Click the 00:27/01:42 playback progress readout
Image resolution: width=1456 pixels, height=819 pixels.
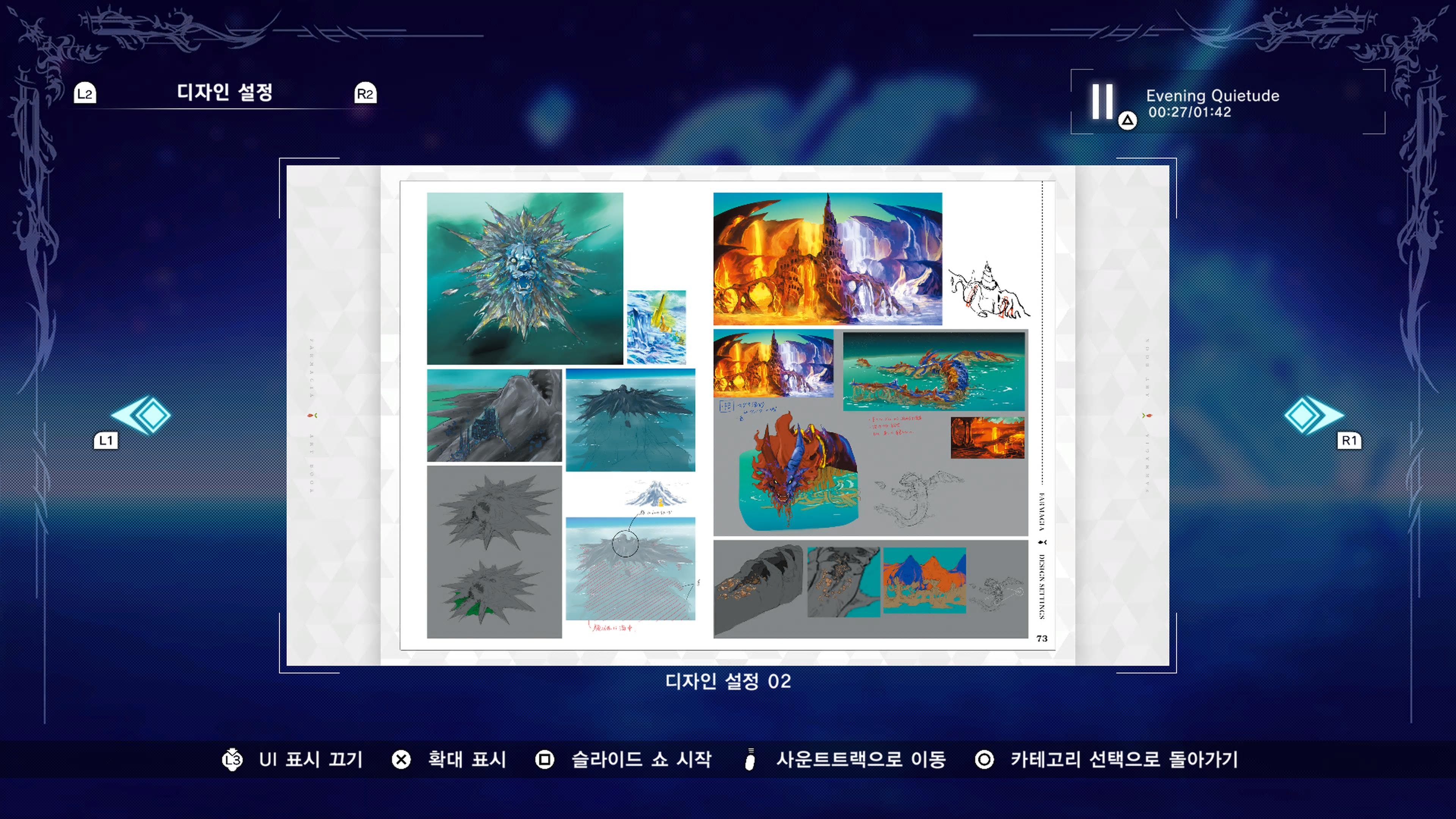(x=1190, y=113)
